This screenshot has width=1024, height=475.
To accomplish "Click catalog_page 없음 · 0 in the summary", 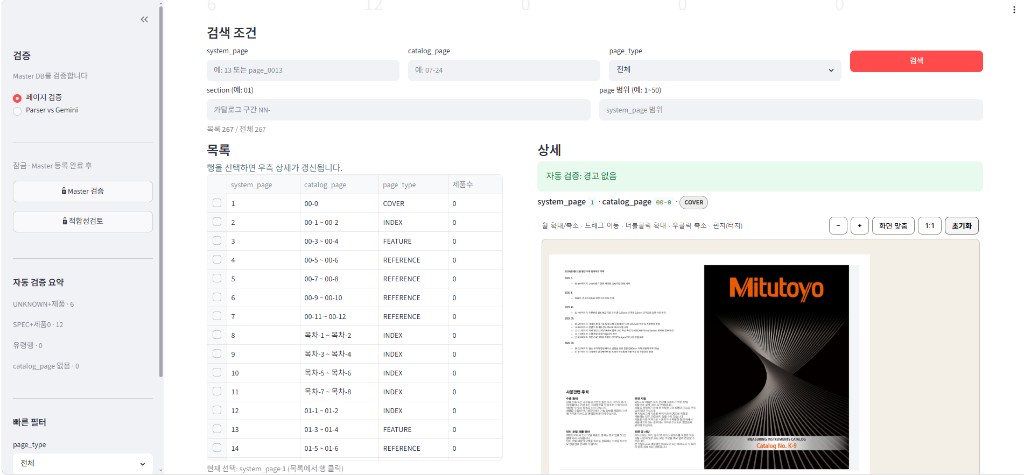I will 46,366.
